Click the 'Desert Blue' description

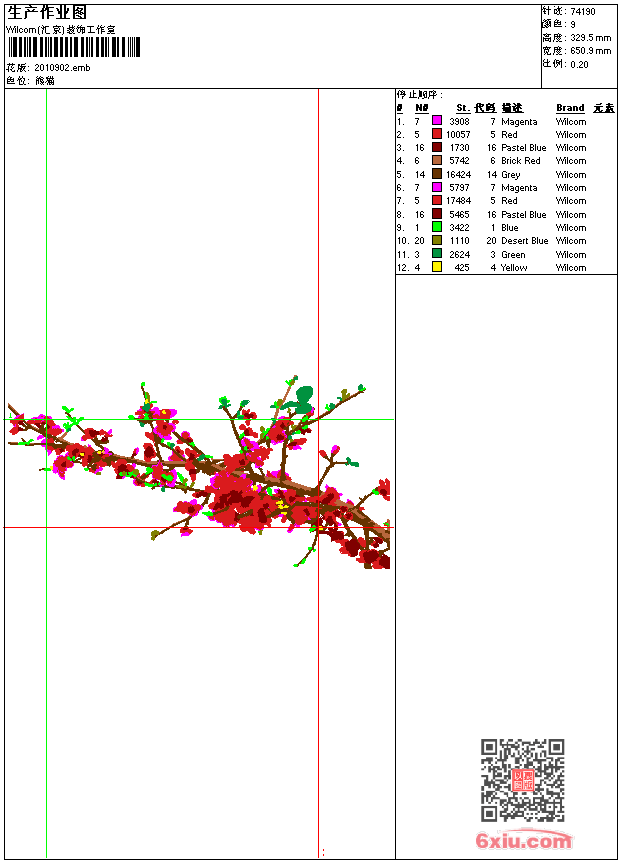tap(525, 241)
